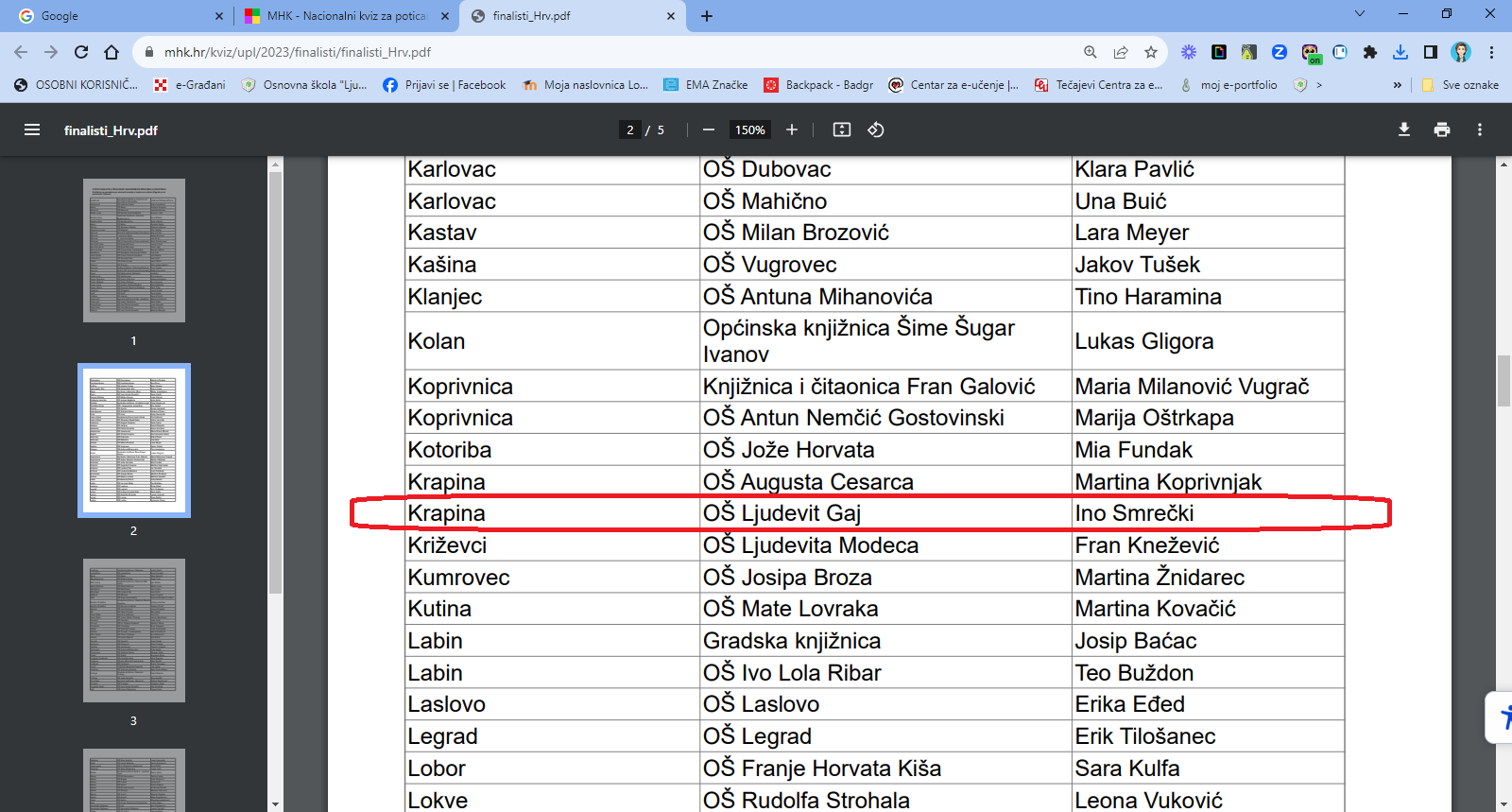Click the 150% zoom level field
The image size is (1512, 812).
click(x=750, y=130)
